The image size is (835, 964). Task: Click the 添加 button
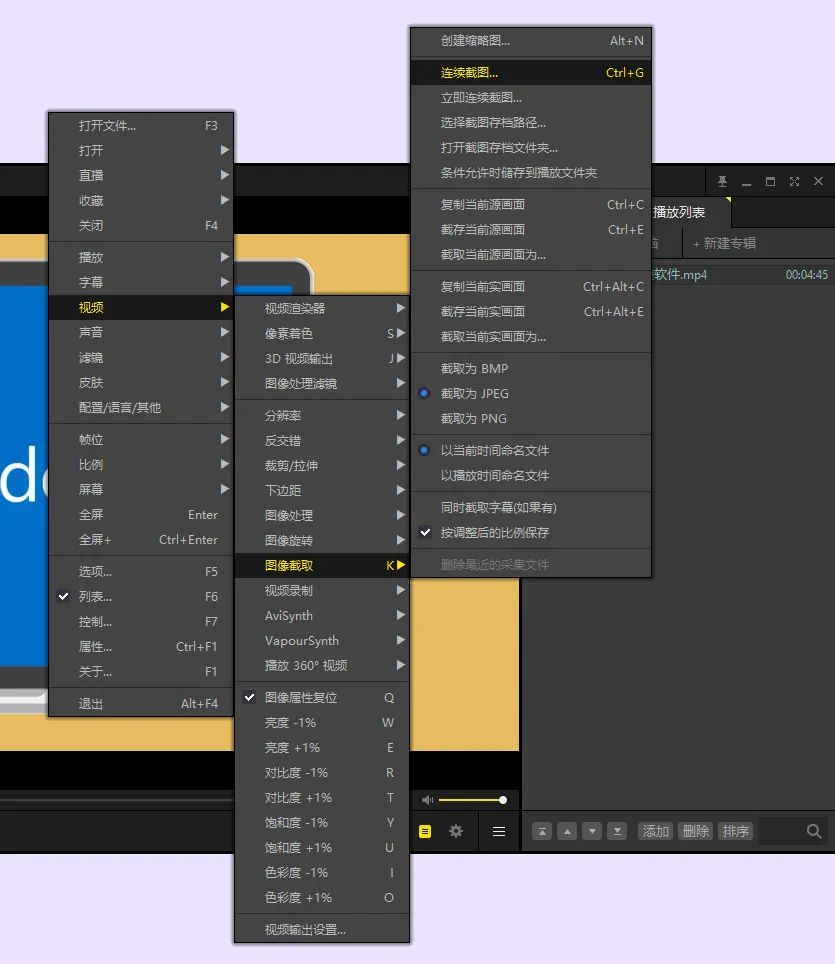(655, 831)
